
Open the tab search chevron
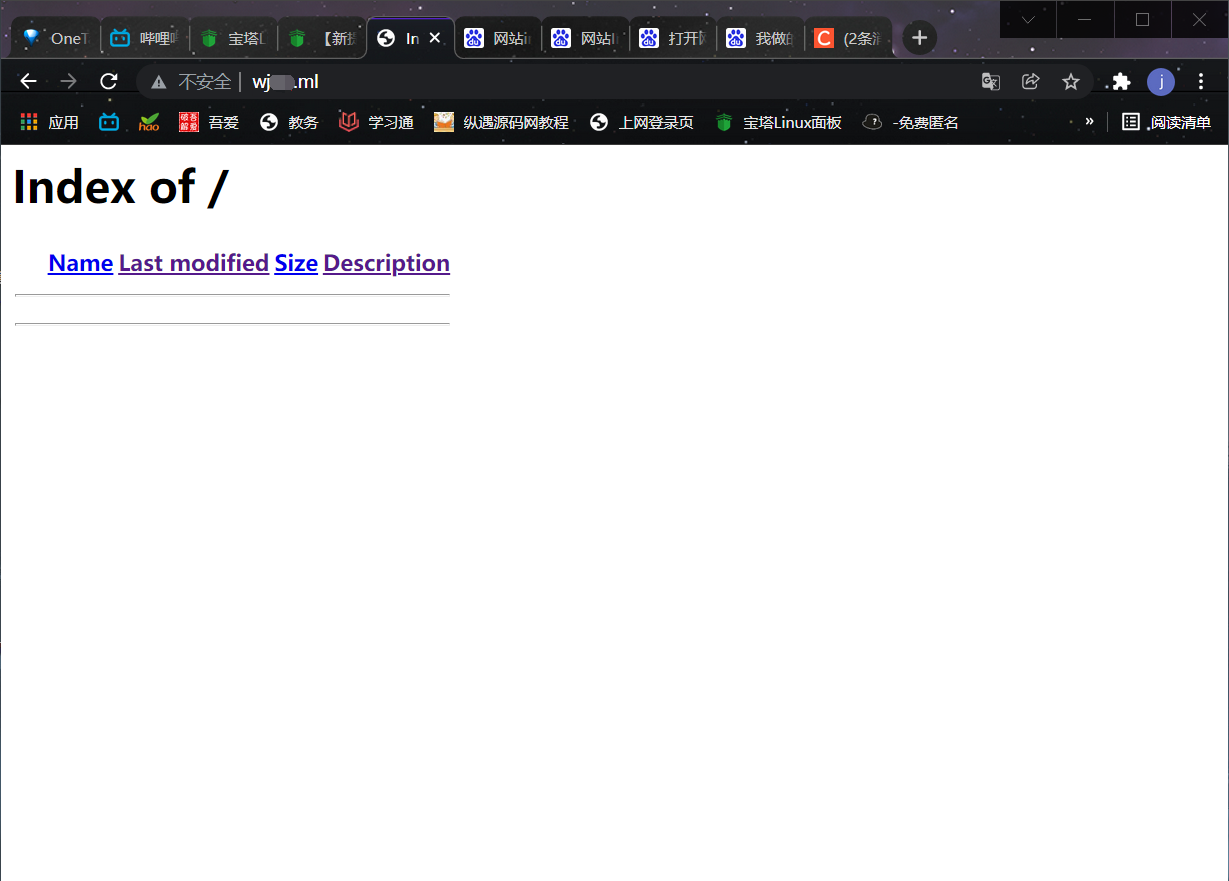coord(1028,19)
